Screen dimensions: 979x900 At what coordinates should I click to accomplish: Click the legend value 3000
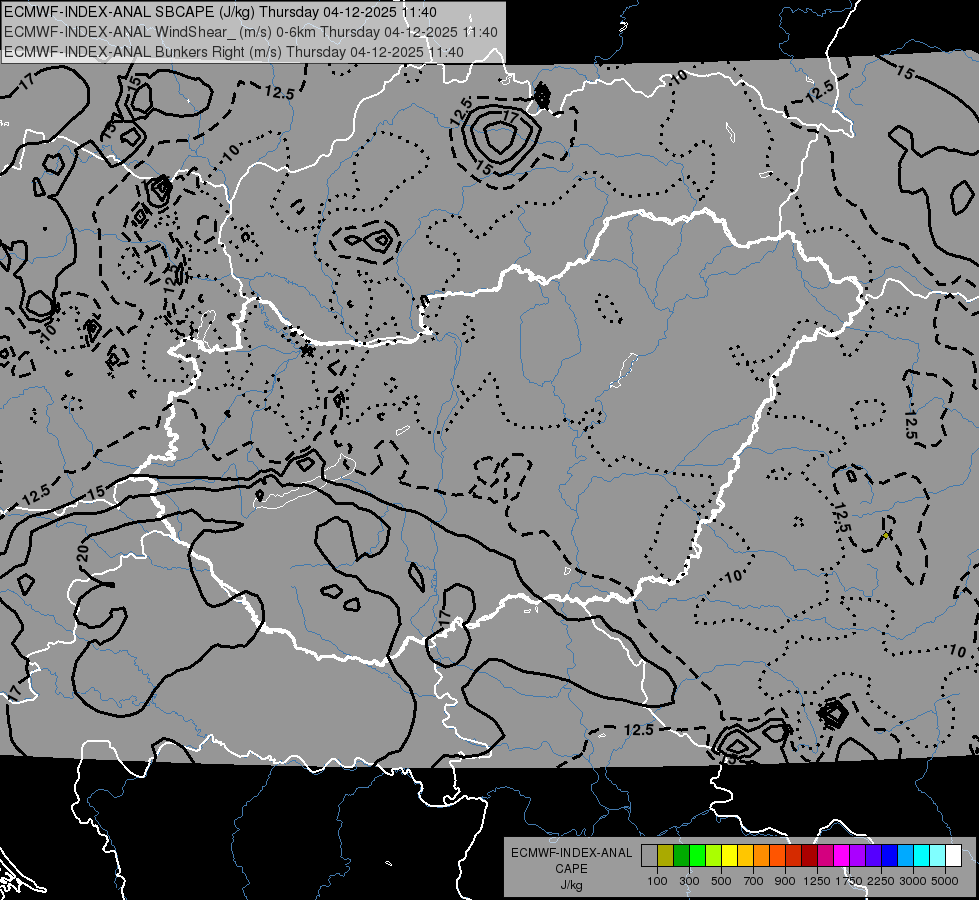point(913,881)
